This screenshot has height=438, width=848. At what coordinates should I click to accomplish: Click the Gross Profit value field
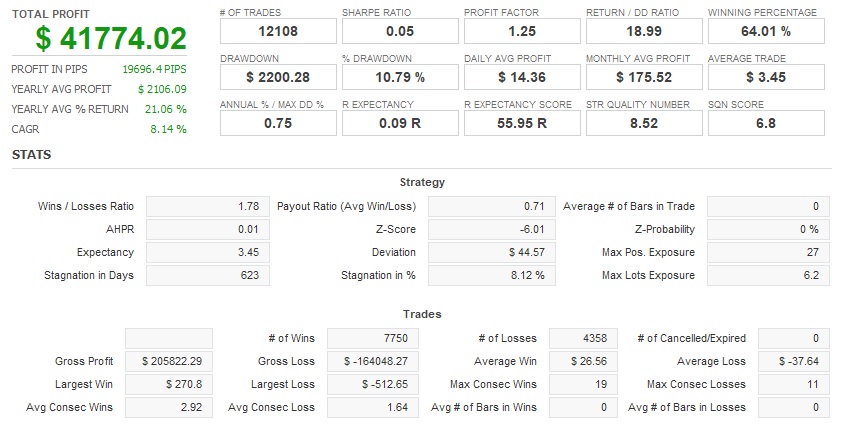pyautogui.click(x=169, y=361)
